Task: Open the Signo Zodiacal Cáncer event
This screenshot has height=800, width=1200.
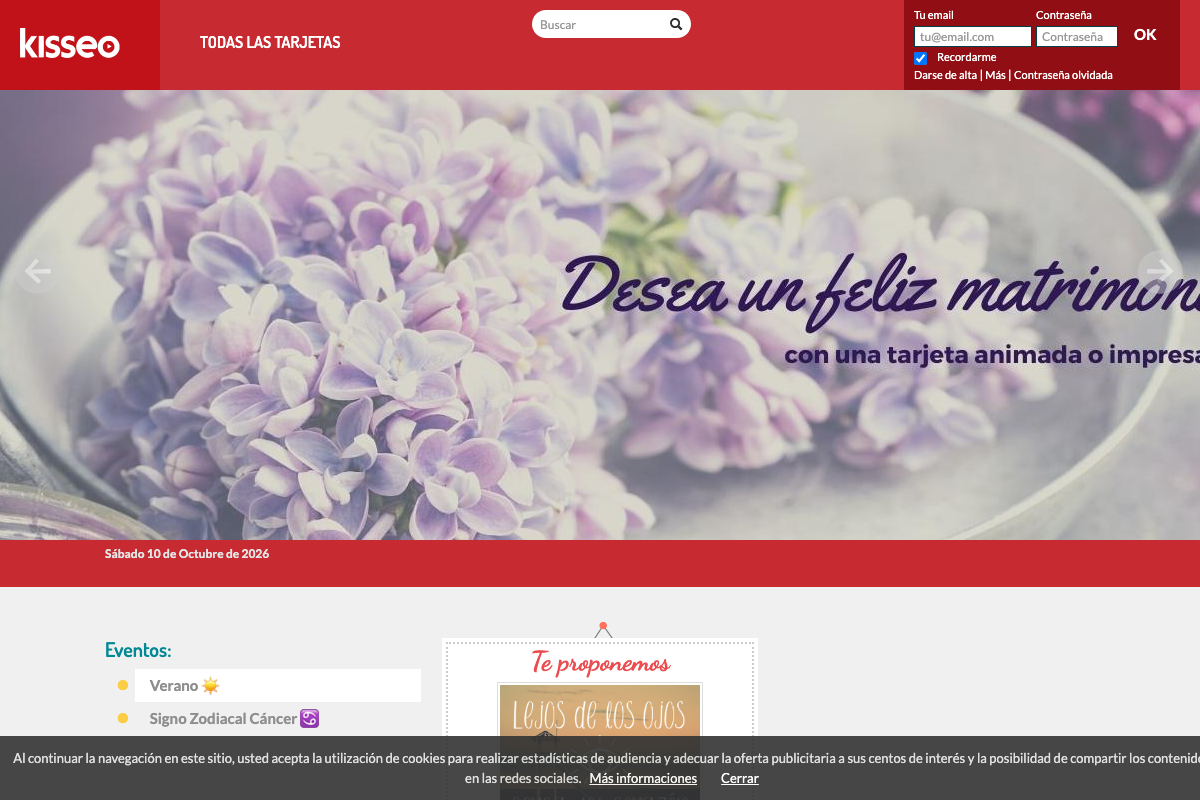Action: pos(234,718)
